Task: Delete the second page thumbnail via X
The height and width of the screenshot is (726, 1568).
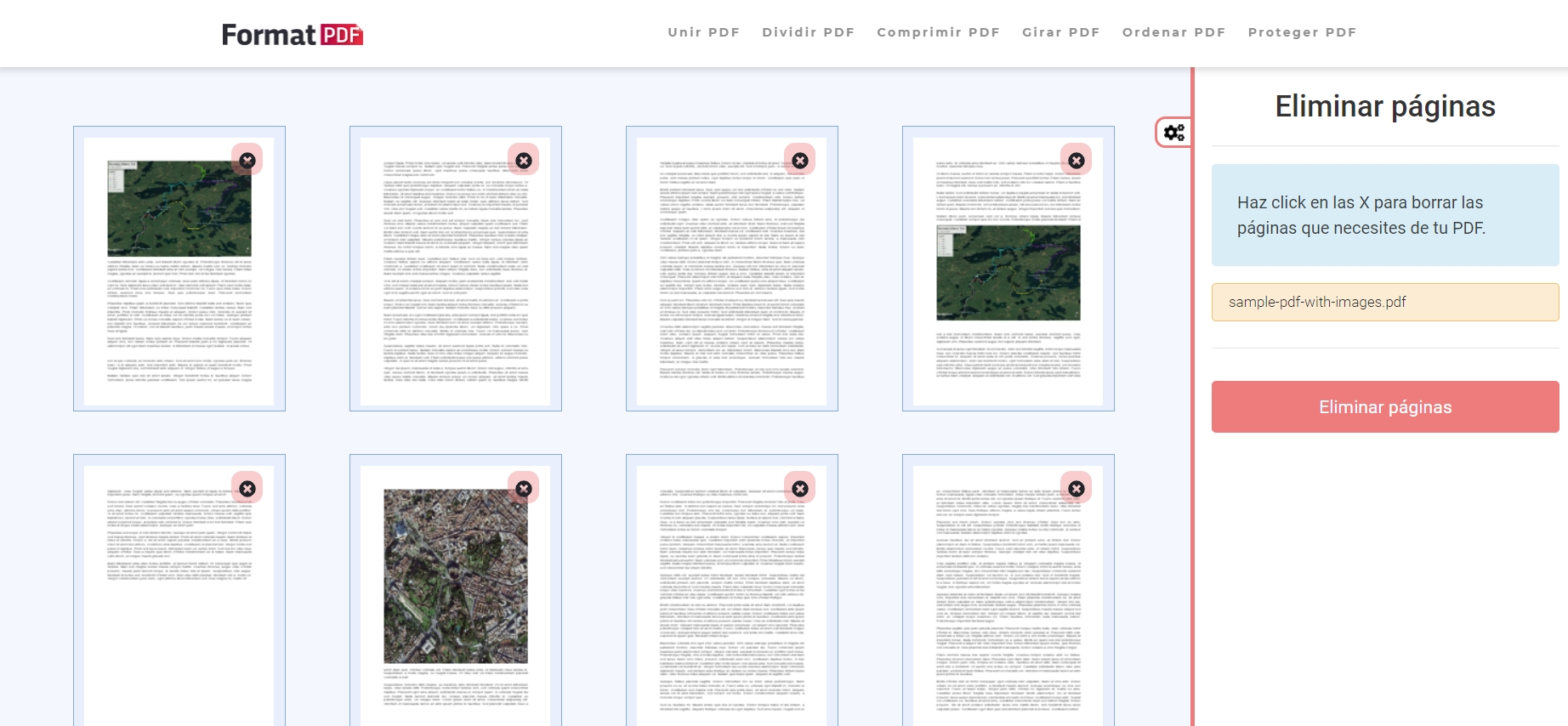Action: pos(524,160)
